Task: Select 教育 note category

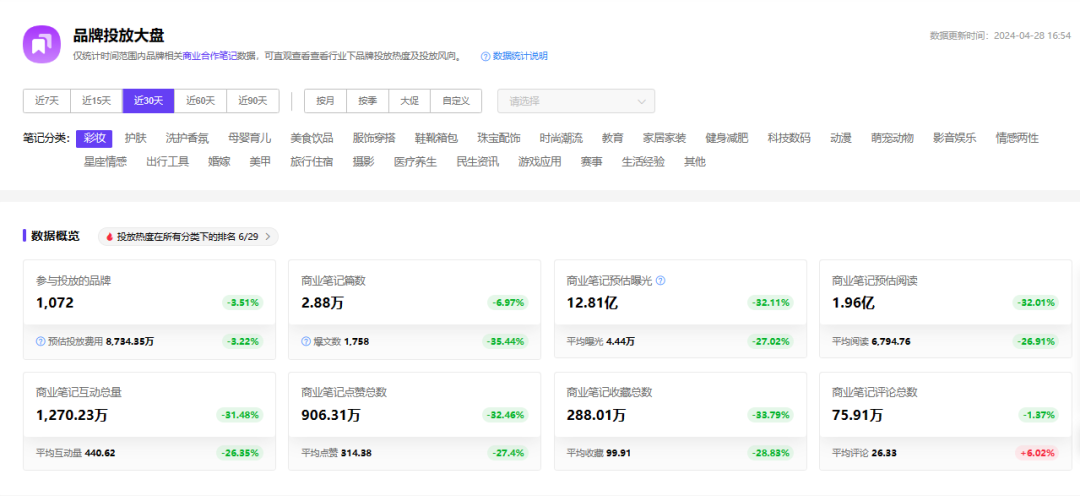Action: [x=612, y=138]
